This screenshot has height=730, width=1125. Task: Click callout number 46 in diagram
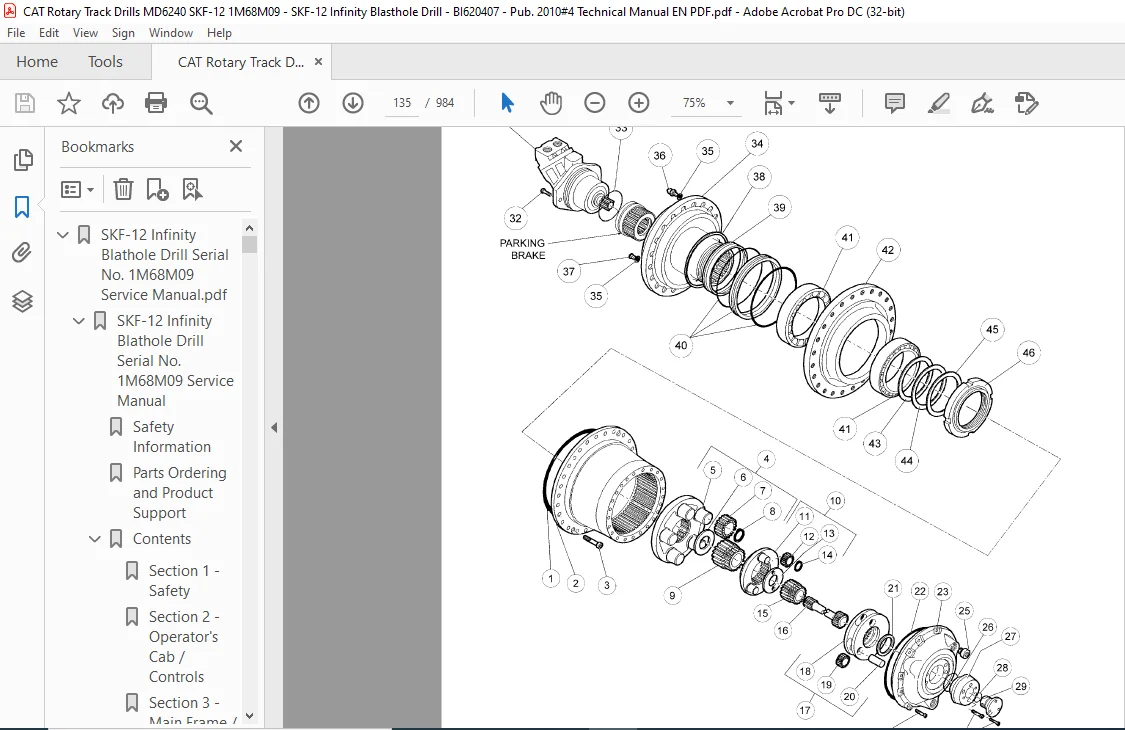click(1028, 352)
